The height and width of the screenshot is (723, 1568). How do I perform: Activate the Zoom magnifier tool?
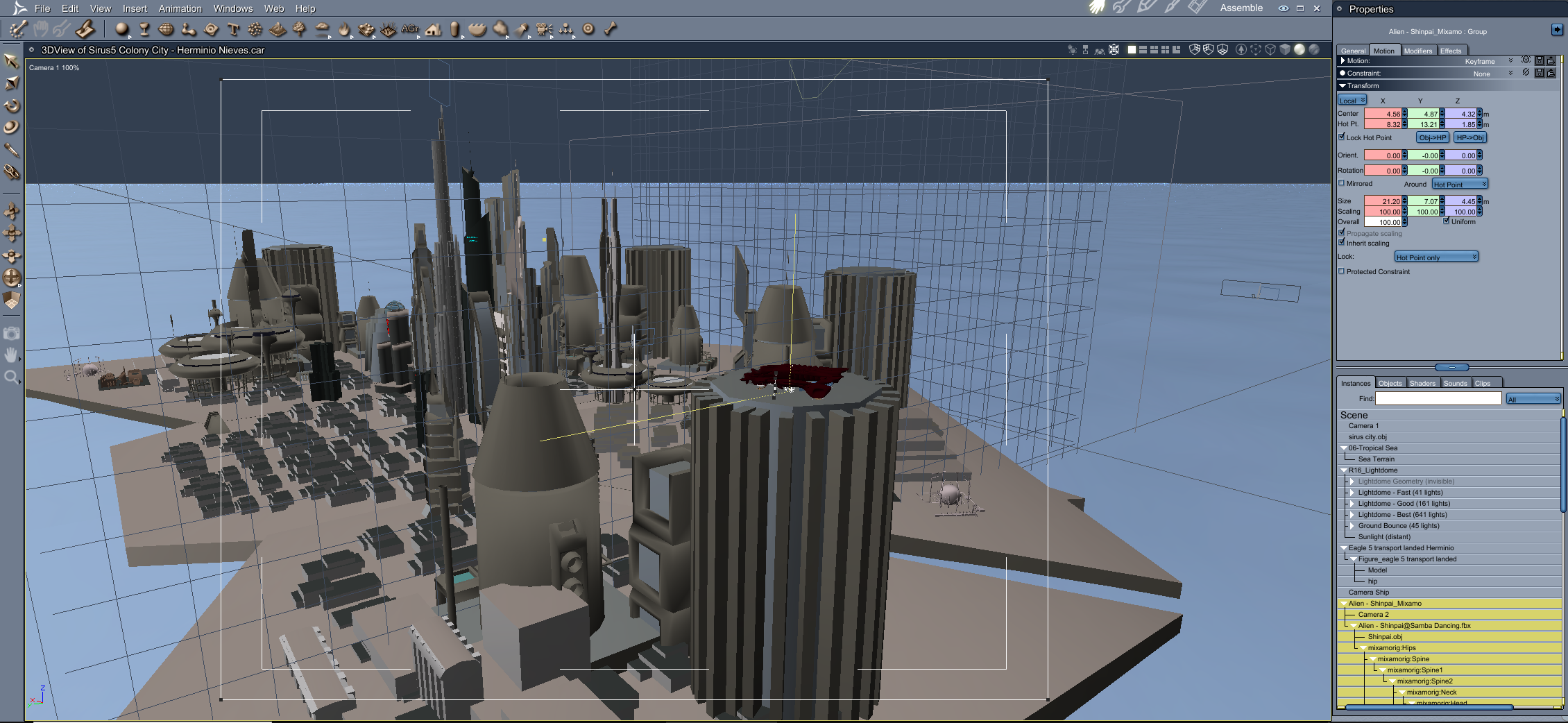11,377
